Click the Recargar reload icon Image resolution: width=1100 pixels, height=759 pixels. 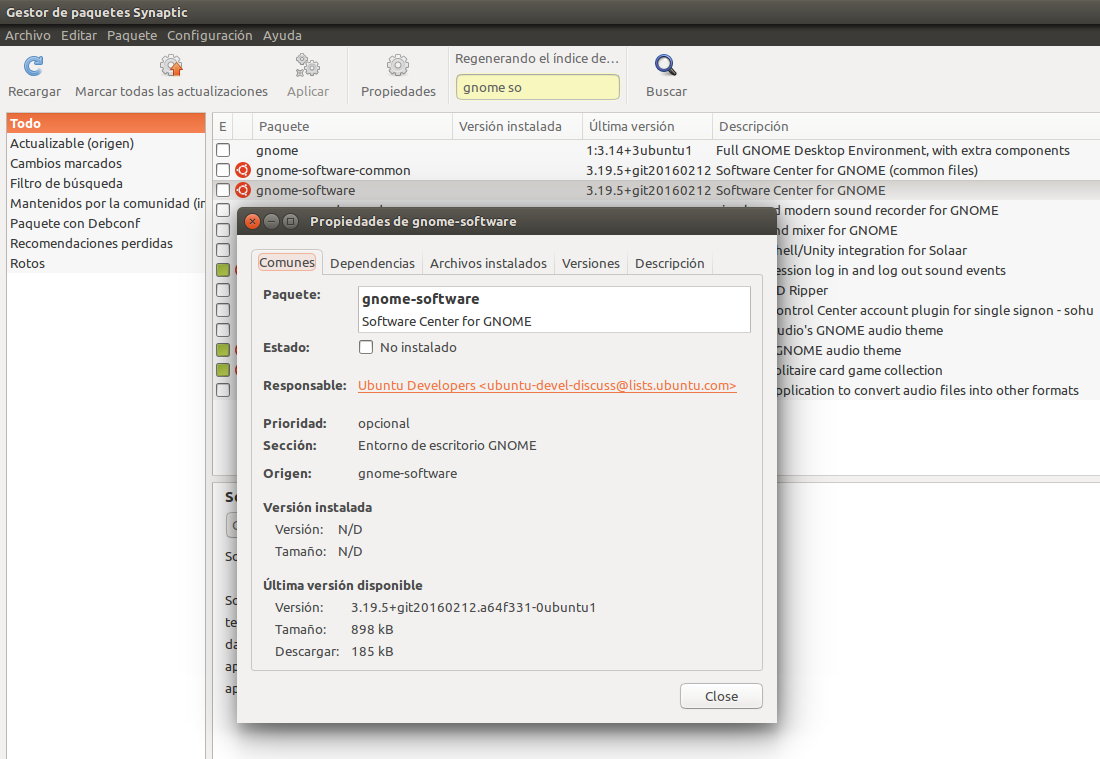point(34,67)
